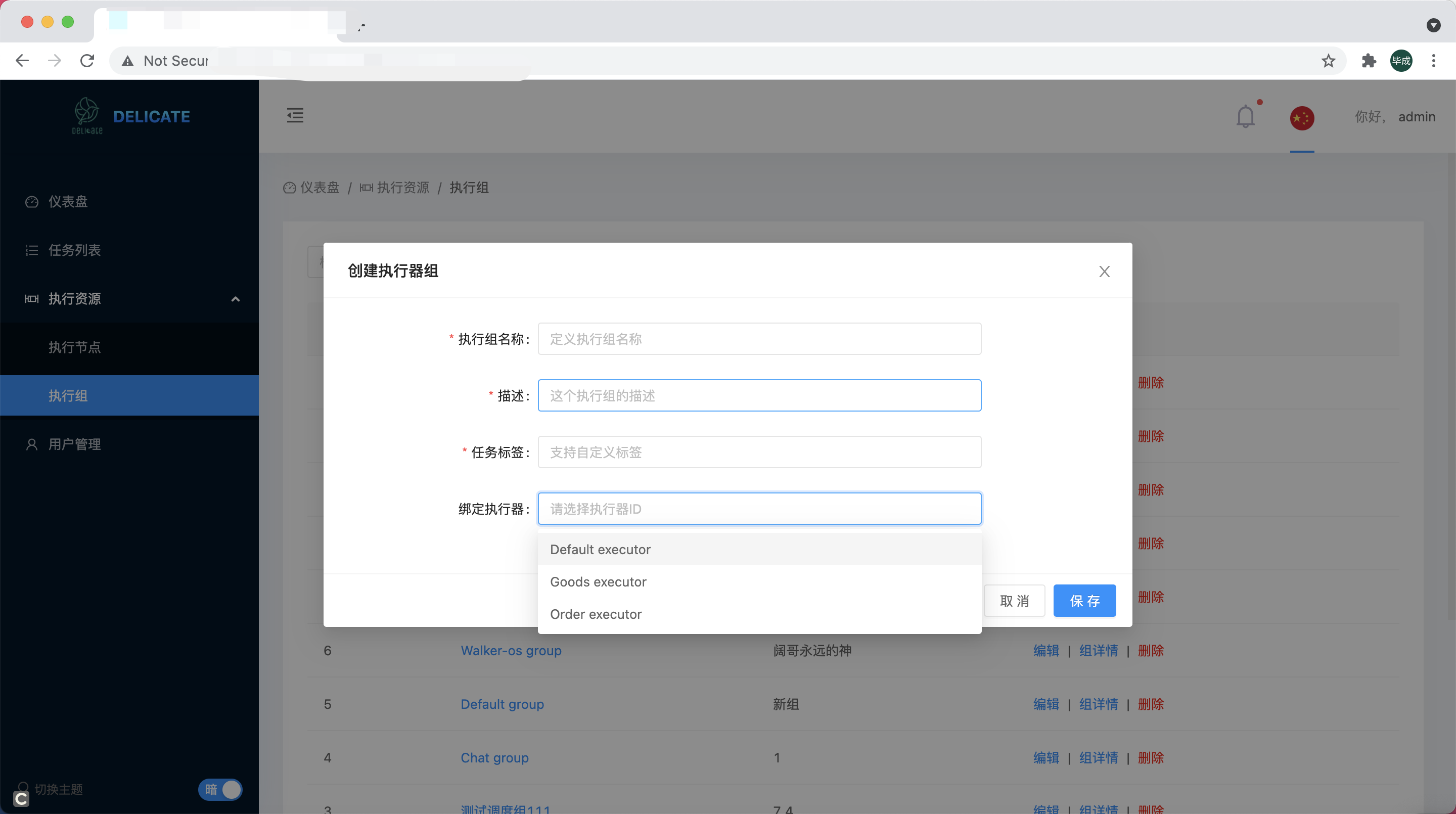The image size is (1456, 814).
Task: Click the China flag language icon
Action: click(1302, 118)
